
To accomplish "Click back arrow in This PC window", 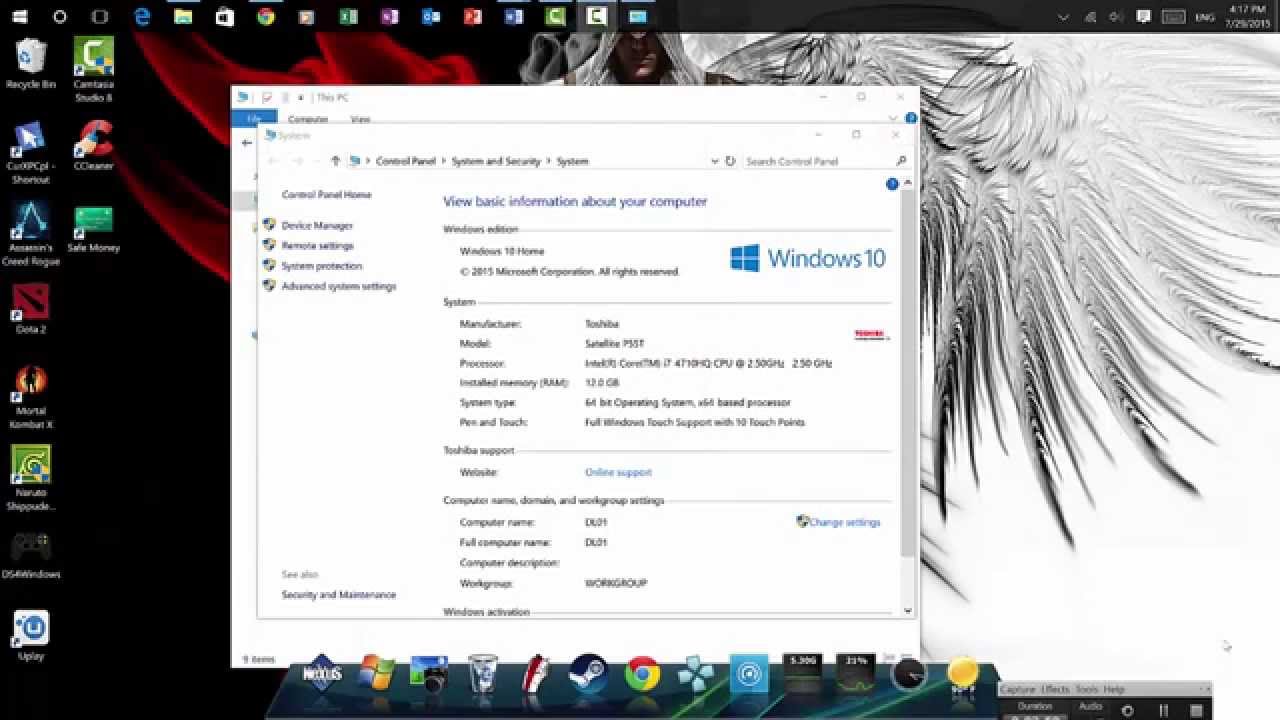I will coord(247,143).
